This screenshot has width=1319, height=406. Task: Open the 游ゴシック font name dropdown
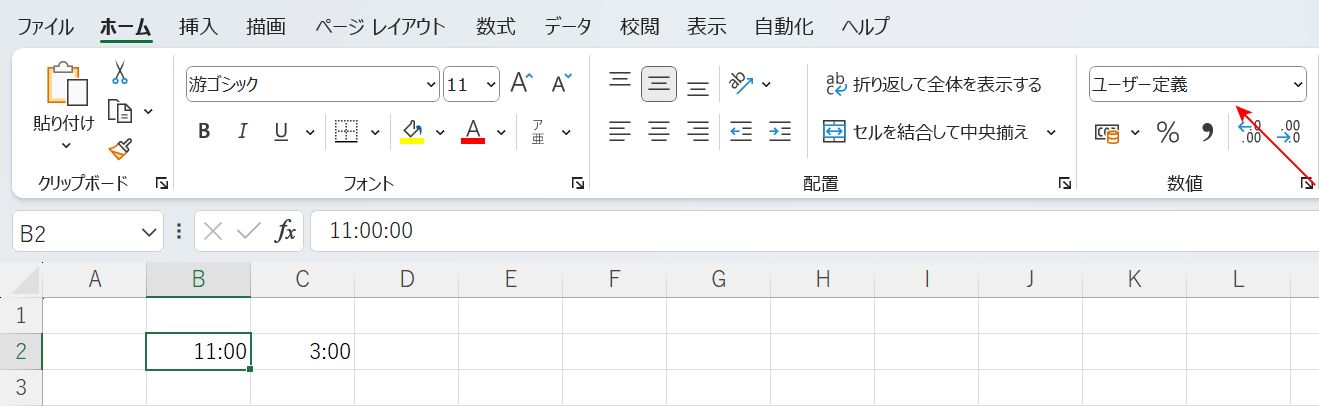tap(431, 85)
